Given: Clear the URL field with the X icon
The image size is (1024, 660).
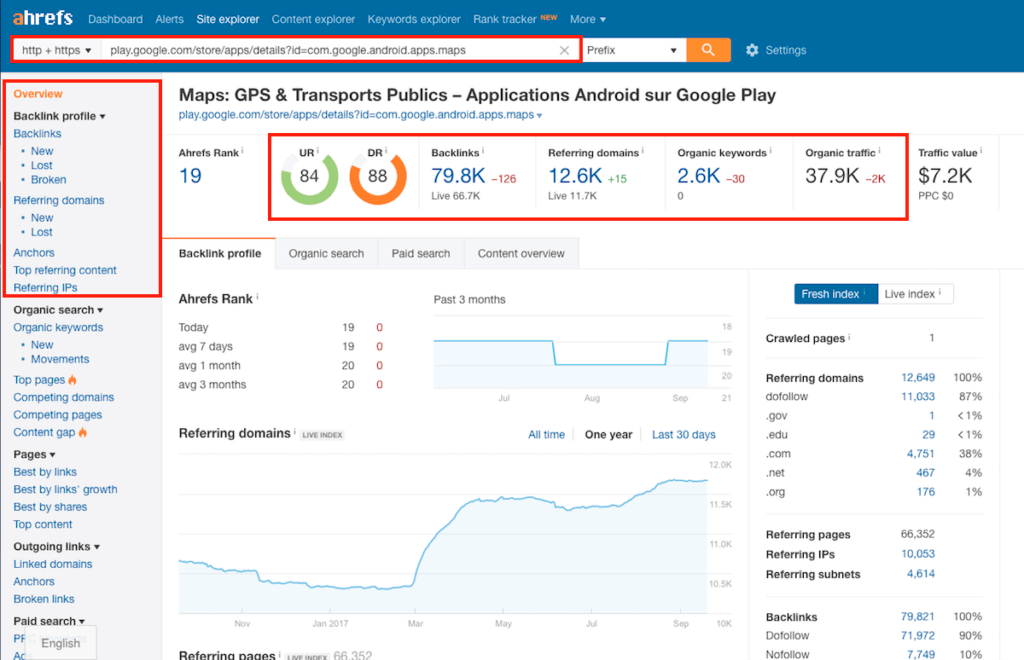Looking at the screenshot, I should [564, 50].
